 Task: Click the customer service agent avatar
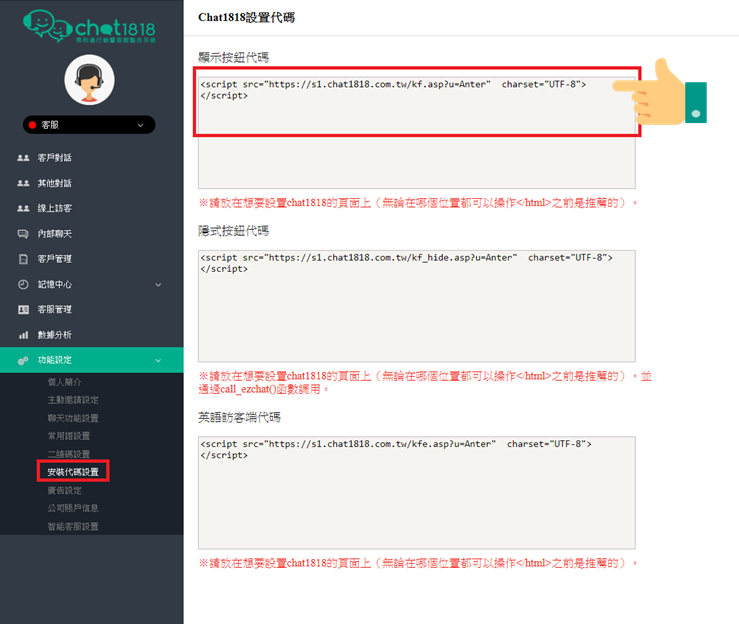click(x=89, y=80)
